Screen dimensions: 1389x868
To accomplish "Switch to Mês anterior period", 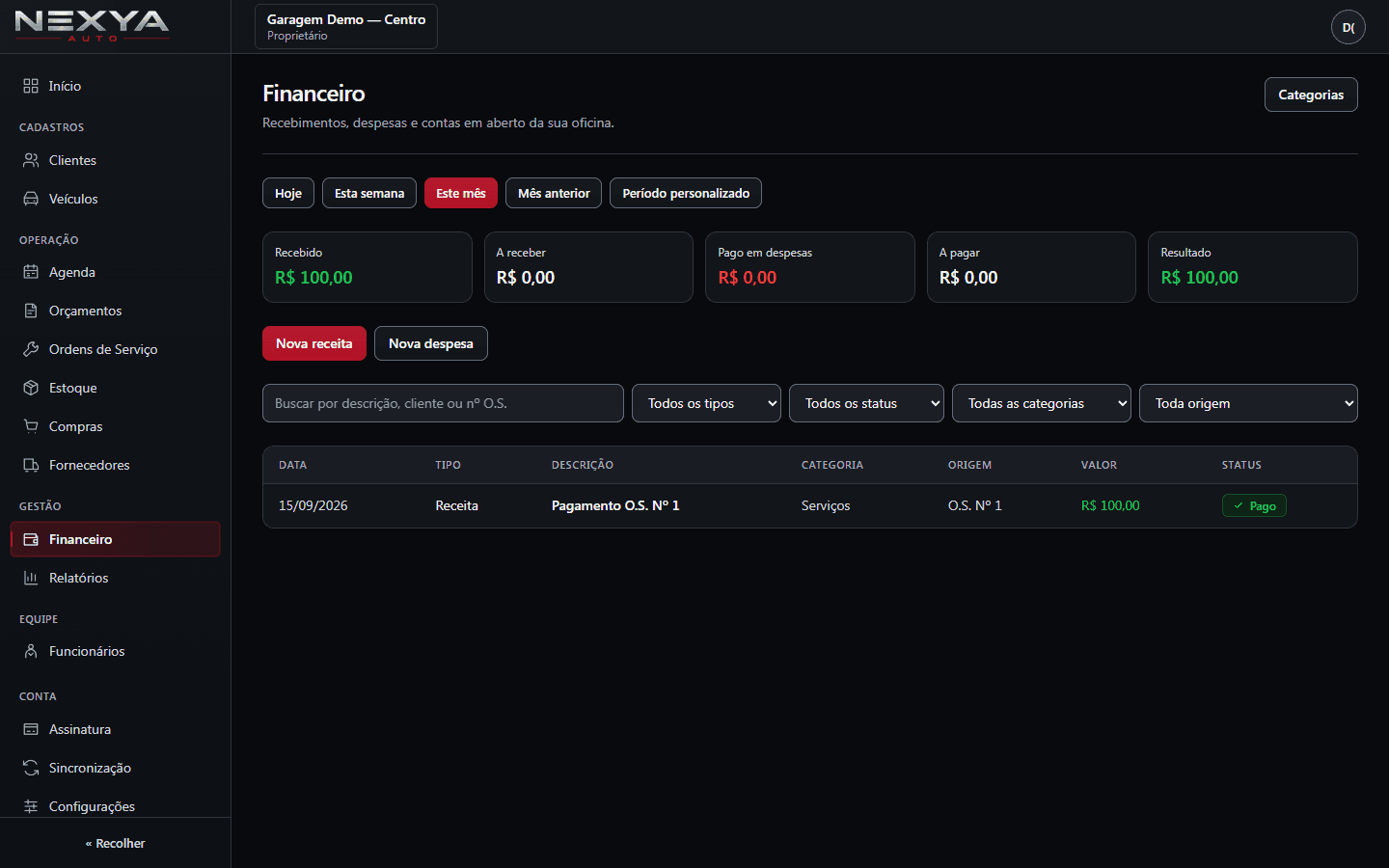I will click(x=554, y=193).
